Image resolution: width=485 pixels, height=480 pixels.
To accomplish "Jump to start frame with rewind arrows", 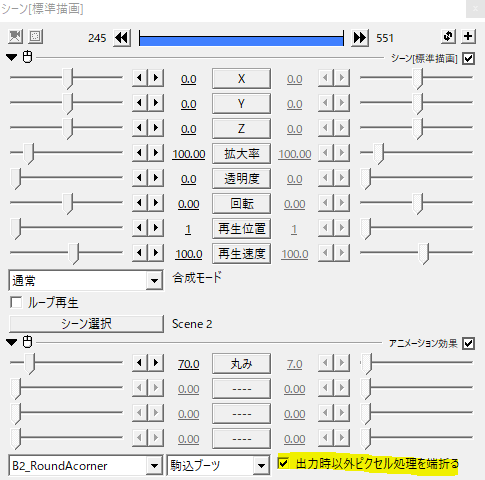I will click(x=122, y=38).
